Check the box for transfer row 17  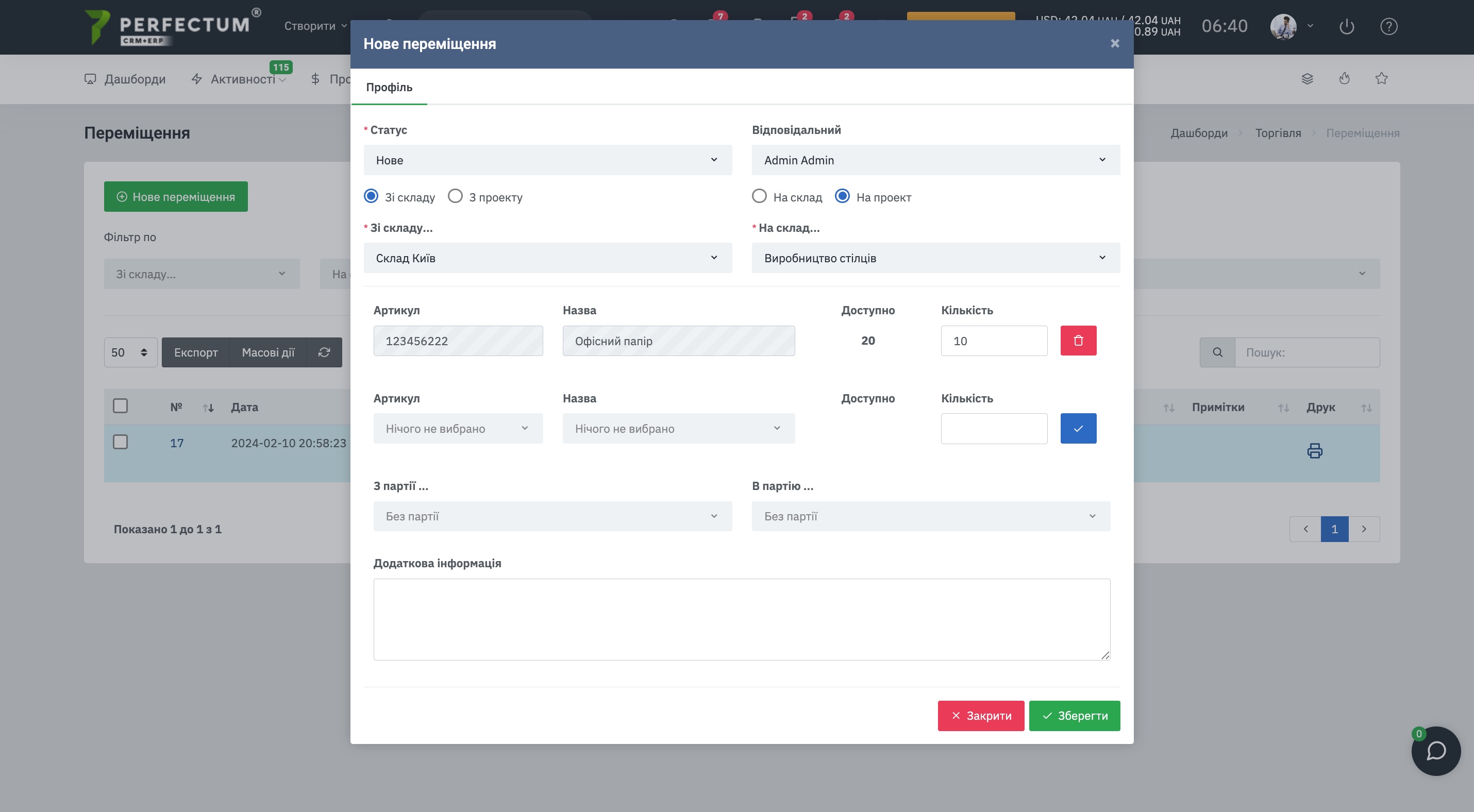(120, 442)
